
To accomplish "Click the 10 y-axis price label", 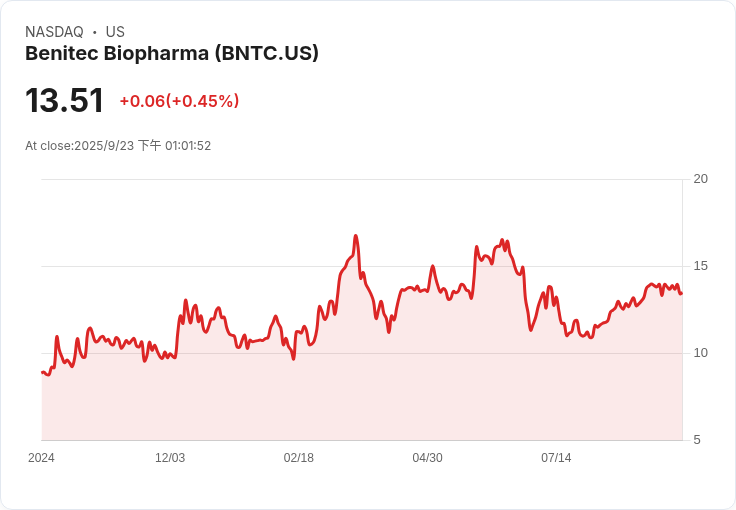I will pyautogui.click(x=700, y=353).
